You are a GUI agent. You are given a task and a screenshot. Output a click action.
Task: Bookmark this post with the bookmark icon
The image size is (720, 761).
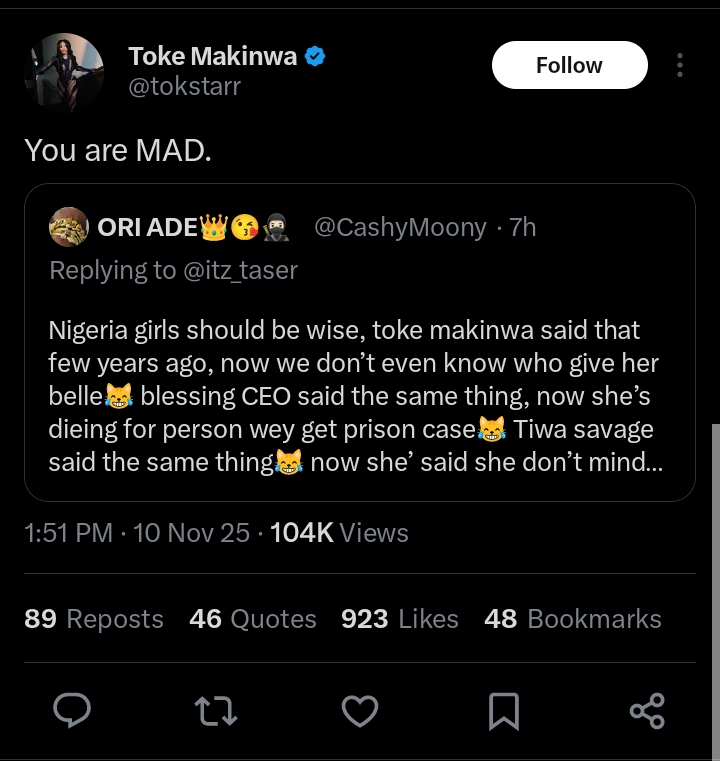[503, 711]
